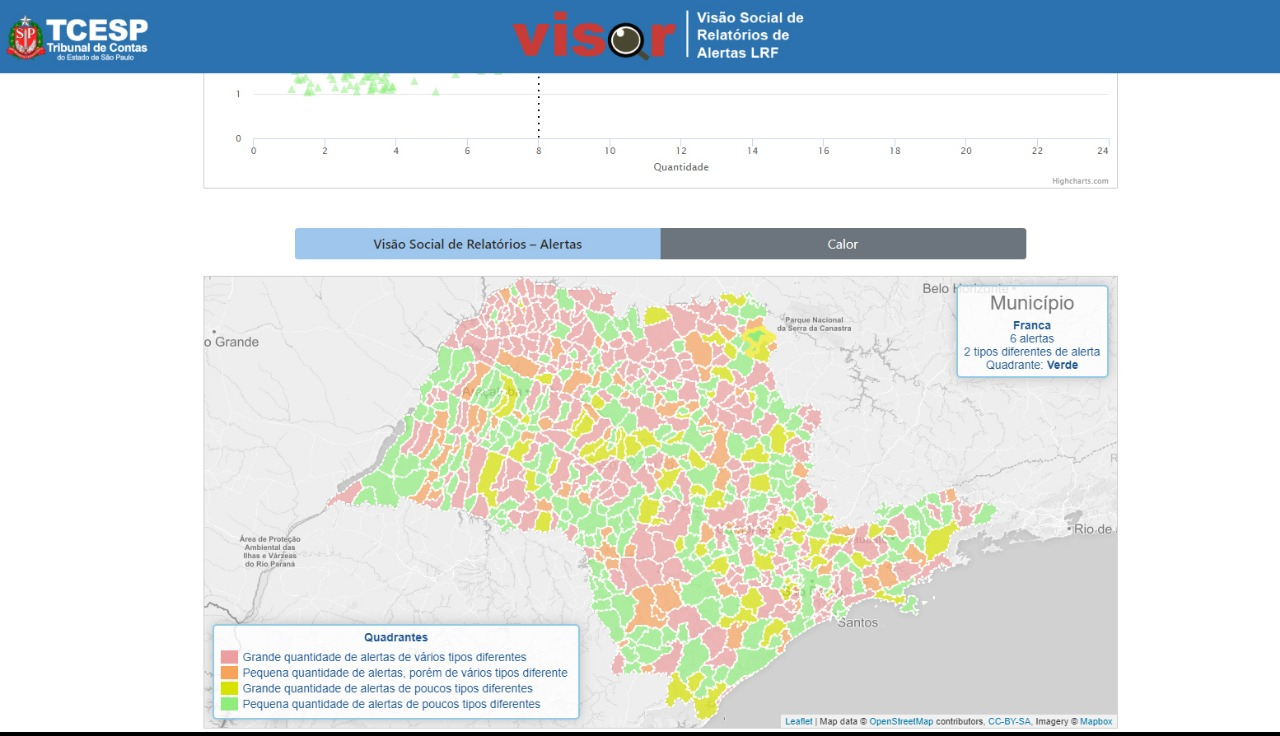
Task: Click the Franca name in Município info box
Action: tap(1031, 325)
